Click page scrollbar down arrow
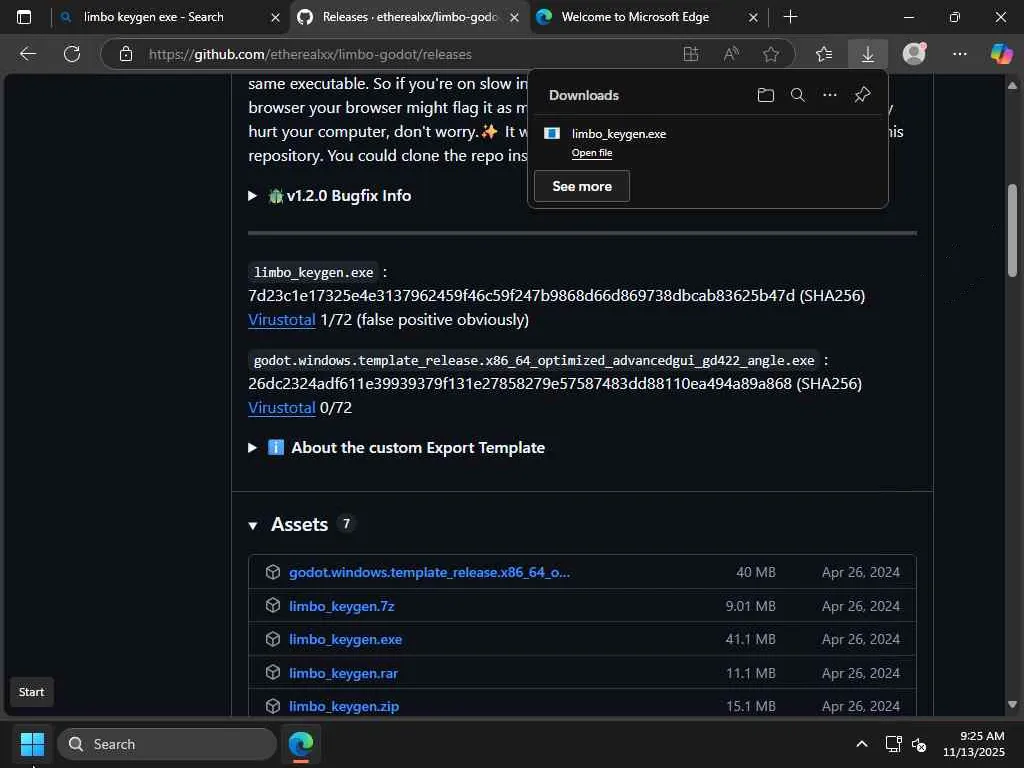The width and height of the screenshot is (1024, 768). (x=1012, y=705)
